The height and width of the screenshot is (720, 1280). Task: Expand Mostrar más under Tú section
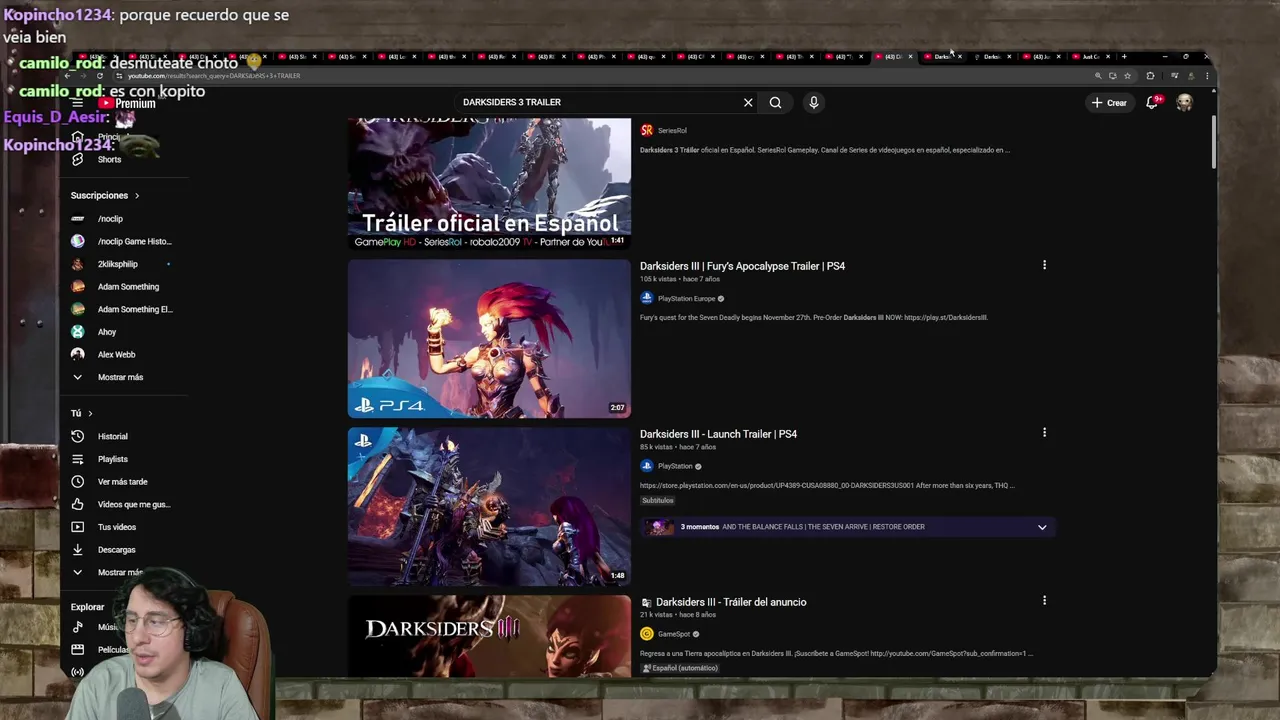[120, 573]
